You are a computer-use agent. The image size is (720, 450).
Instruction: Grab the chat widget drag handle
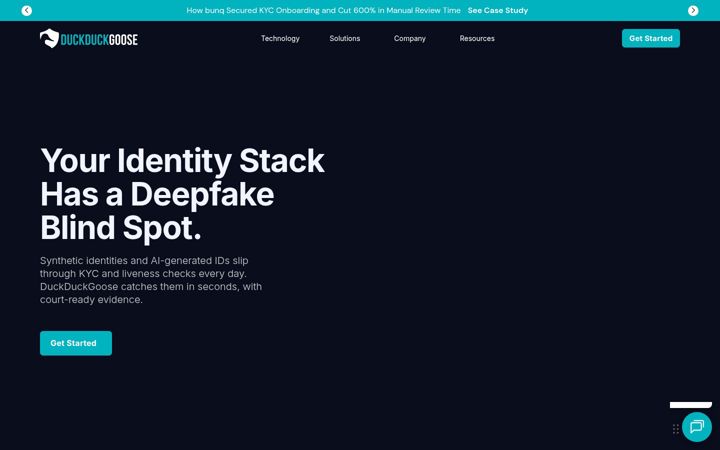[675, 429]
